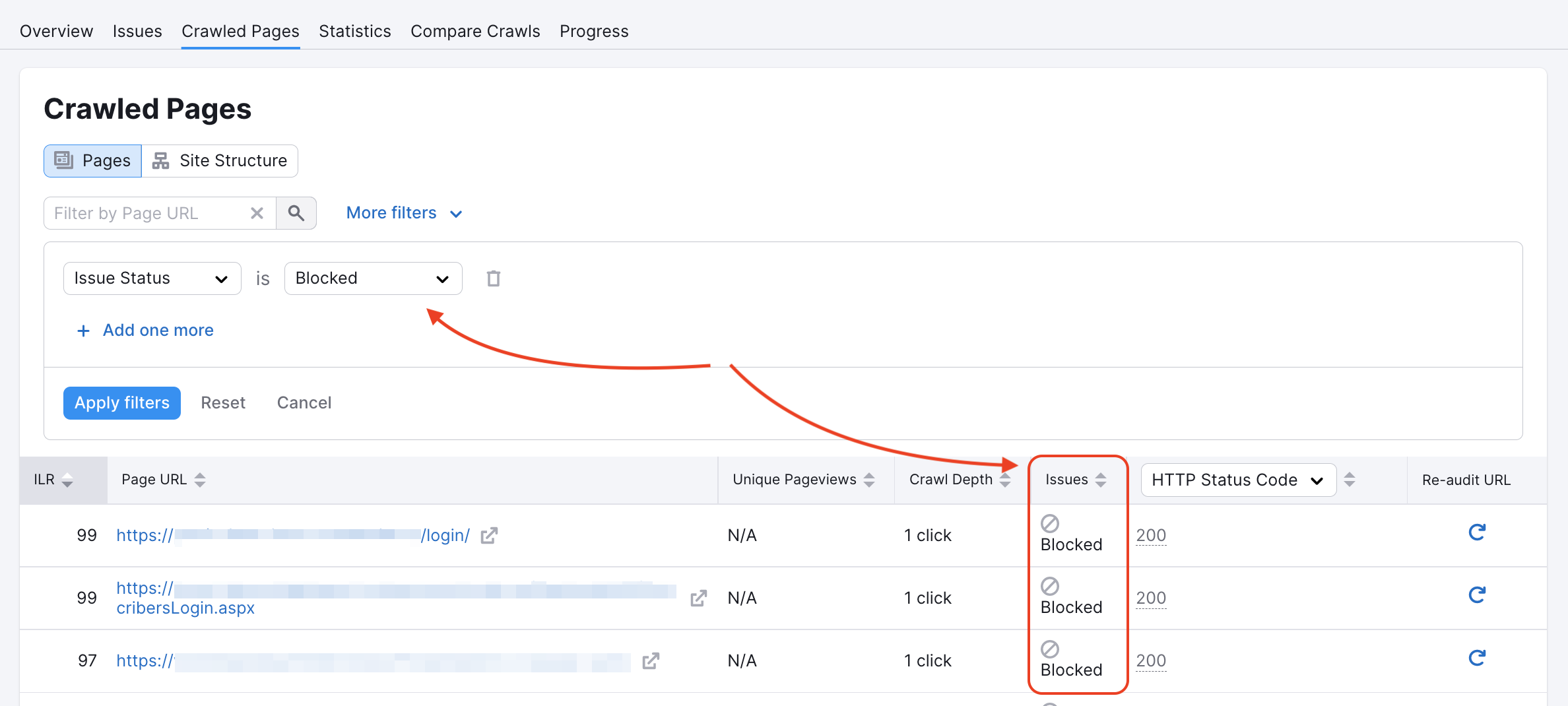Sort the table by ILR column
Image resolution: width=1568 pixels, height=706 pixels.
pyautogui.click(x=67, y=480)
